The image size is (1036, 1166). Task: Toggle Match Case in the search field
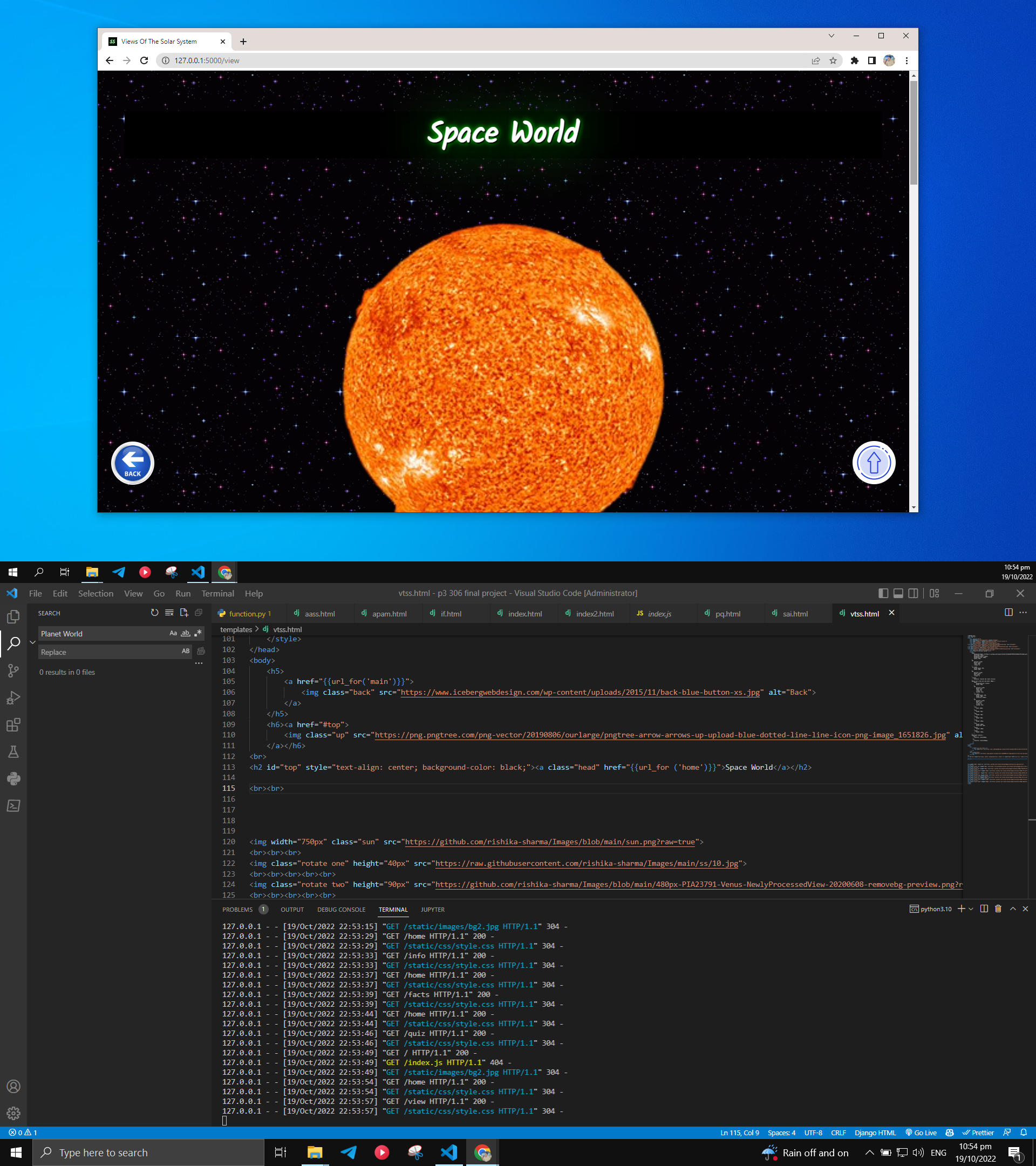pos(173,633)
